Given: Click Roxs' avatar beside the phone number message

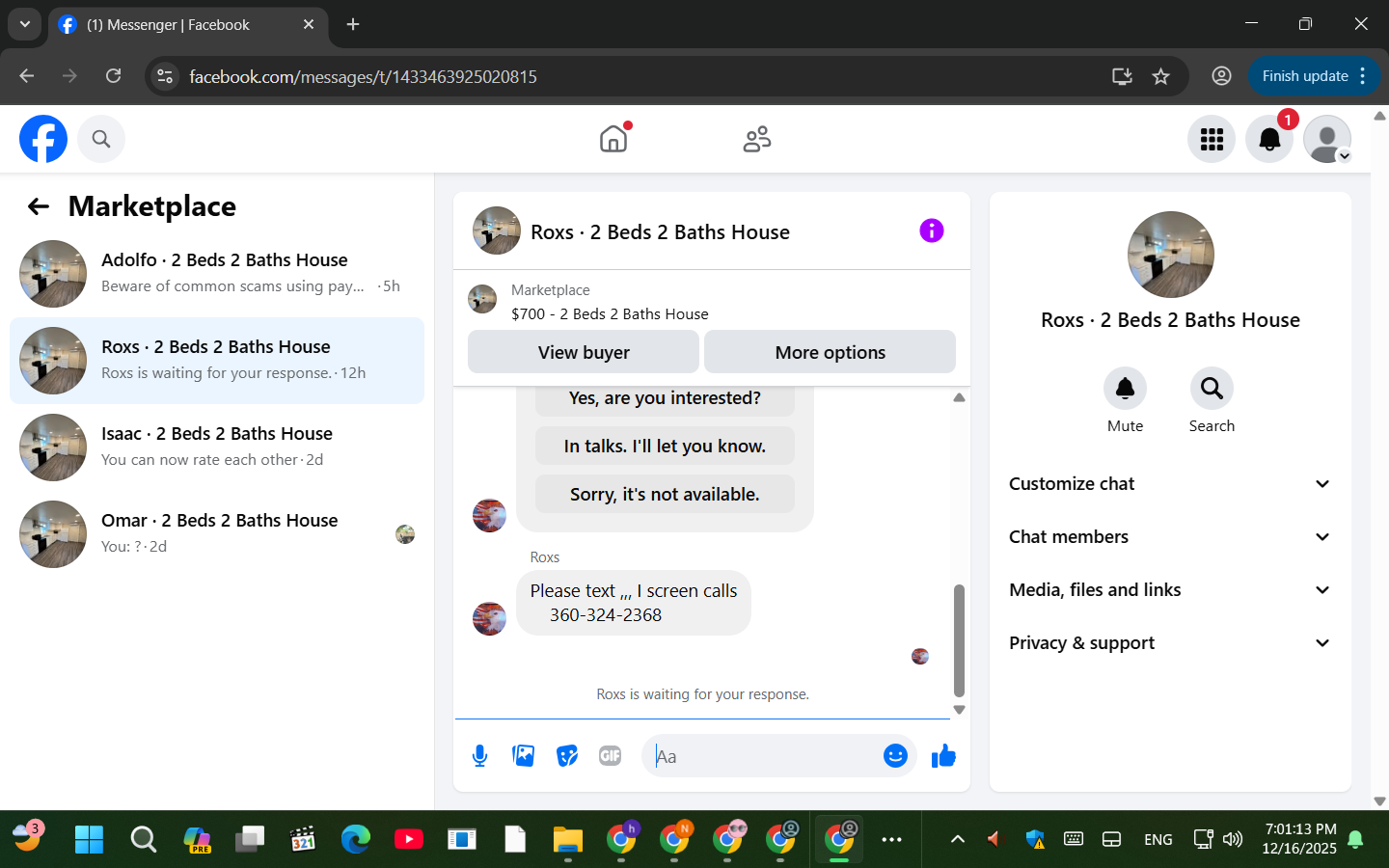Looking at the screenshot, I should tap(490, 618).
